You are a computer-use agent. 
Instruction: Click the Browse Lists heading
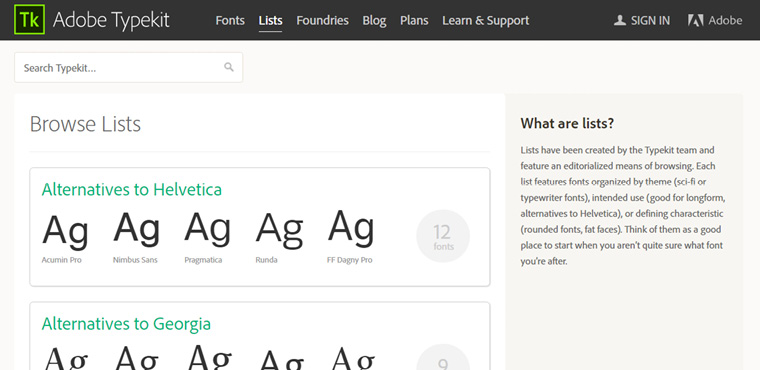(x=85, y=124)
